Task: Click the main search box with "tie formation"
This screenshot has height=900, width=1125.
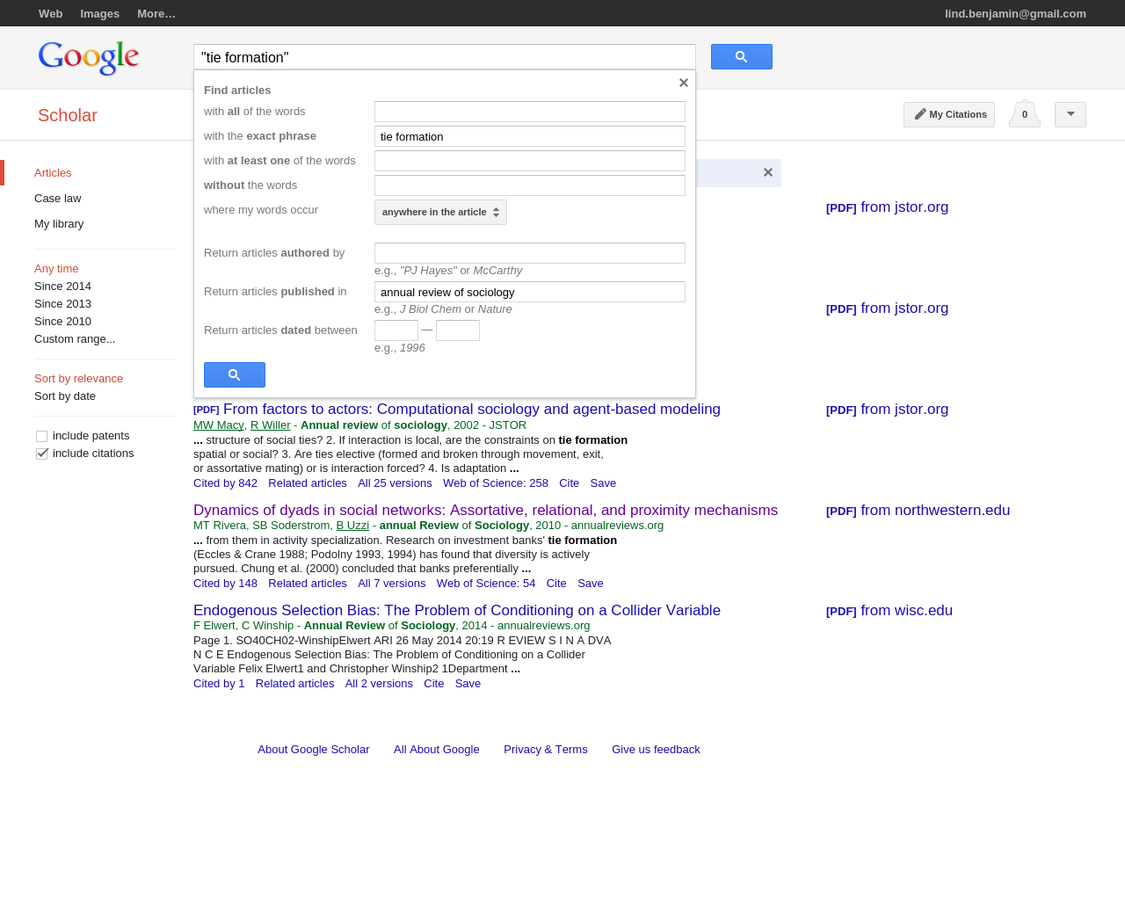Action: [x=444, y=57]
